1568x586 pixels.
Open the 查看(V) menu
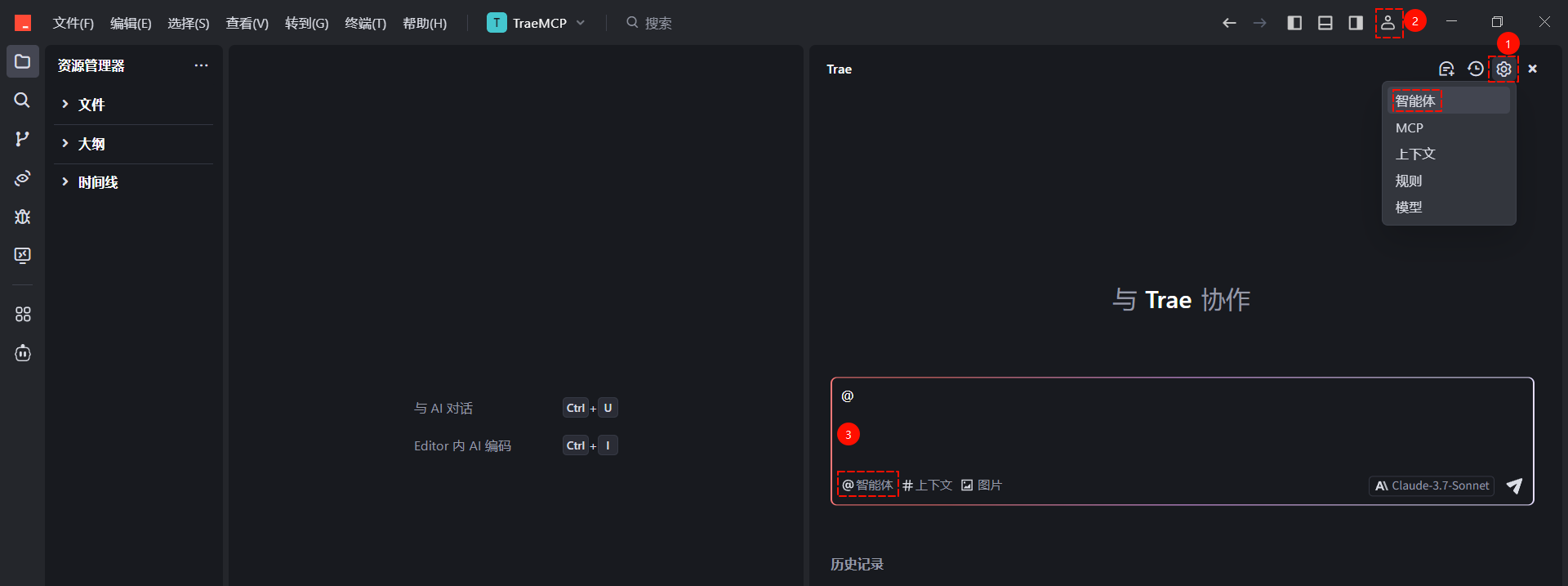click(247, 23)
